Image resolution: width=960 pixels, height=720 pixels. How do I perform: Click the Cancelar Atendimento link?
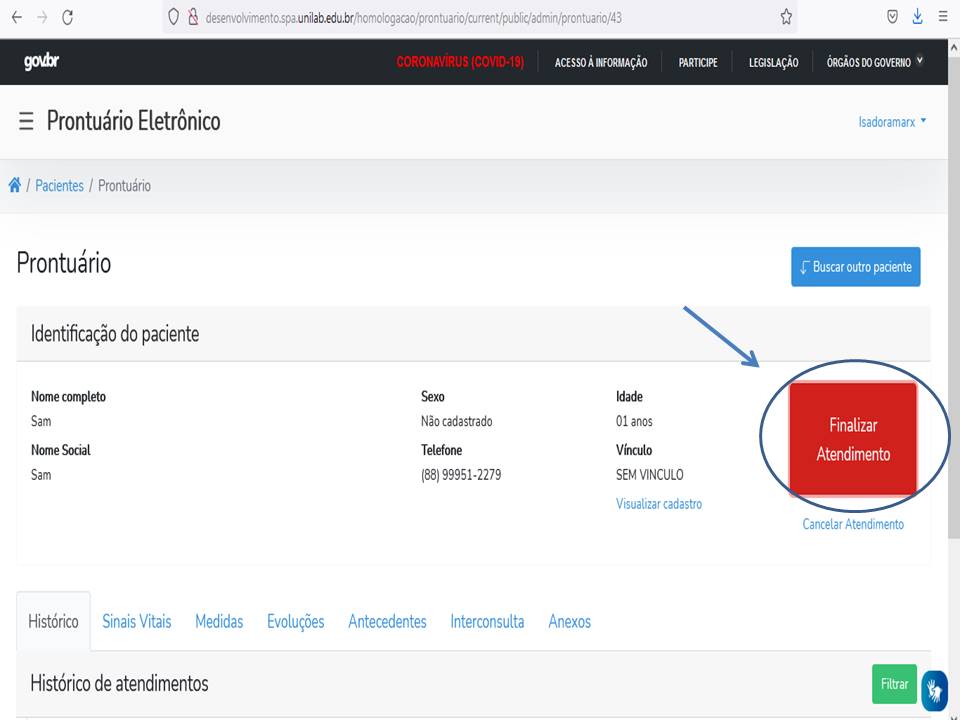click(853, 524)
